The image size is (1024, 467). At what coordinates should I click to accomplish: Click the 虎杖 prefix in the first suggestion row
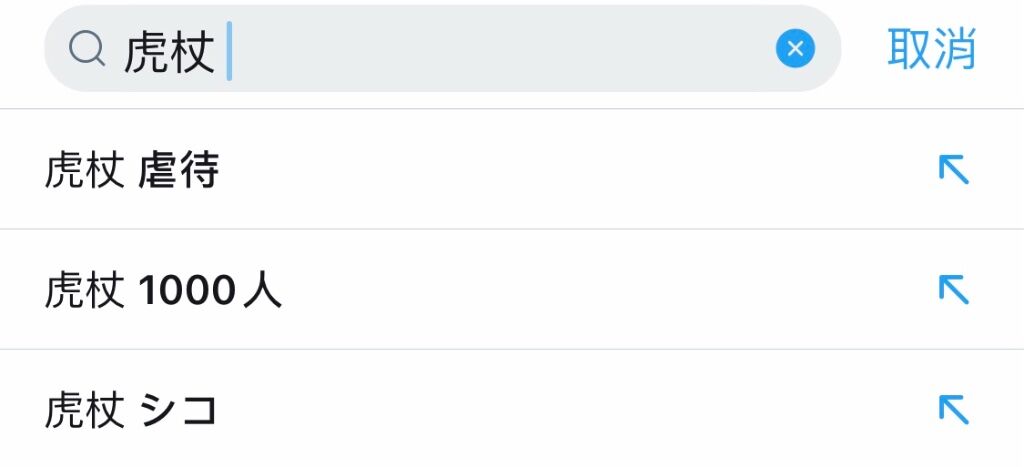(84, 170)
